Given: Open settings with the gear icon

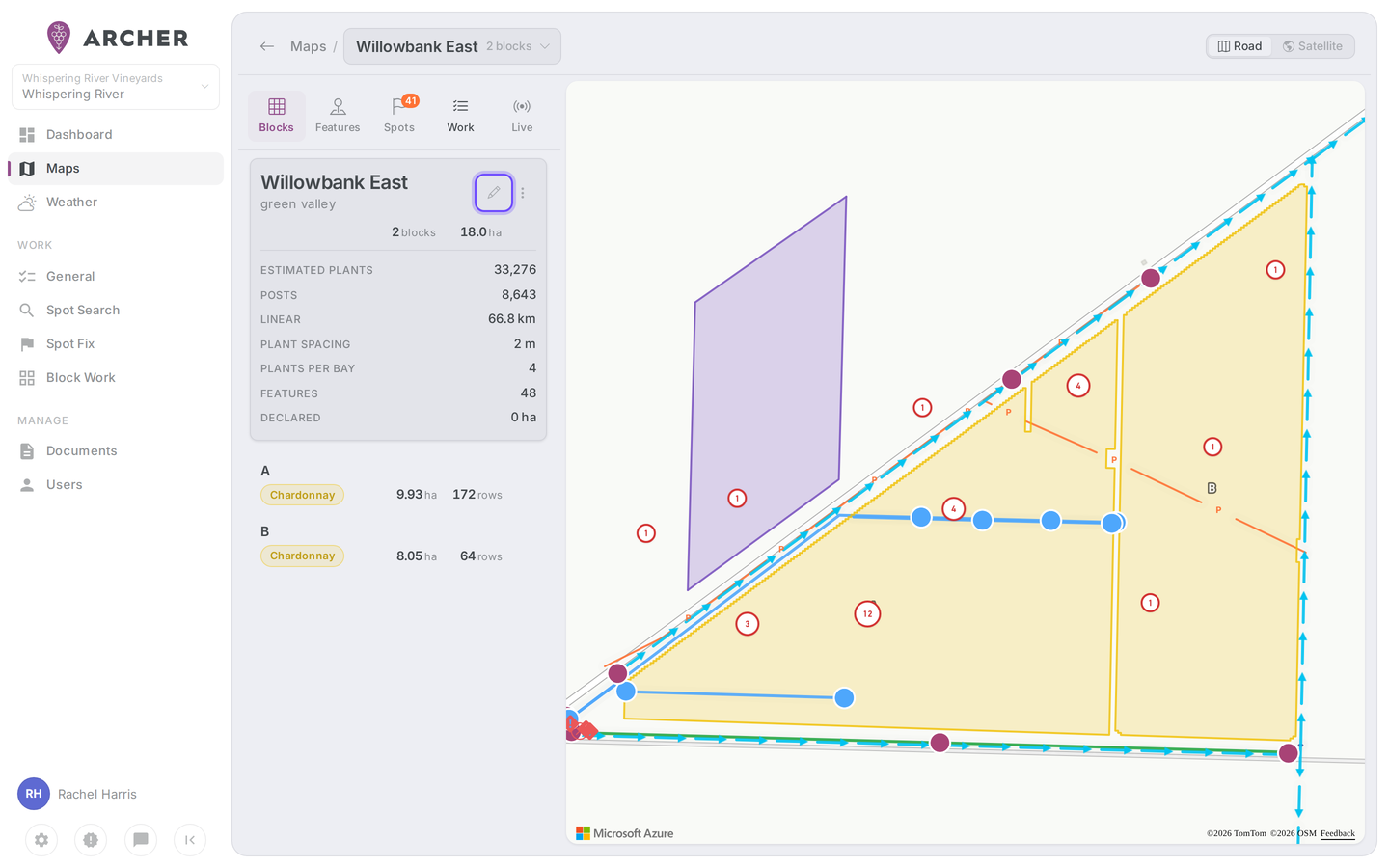Looking at the screenshot, I should click(x=41, y=840).
